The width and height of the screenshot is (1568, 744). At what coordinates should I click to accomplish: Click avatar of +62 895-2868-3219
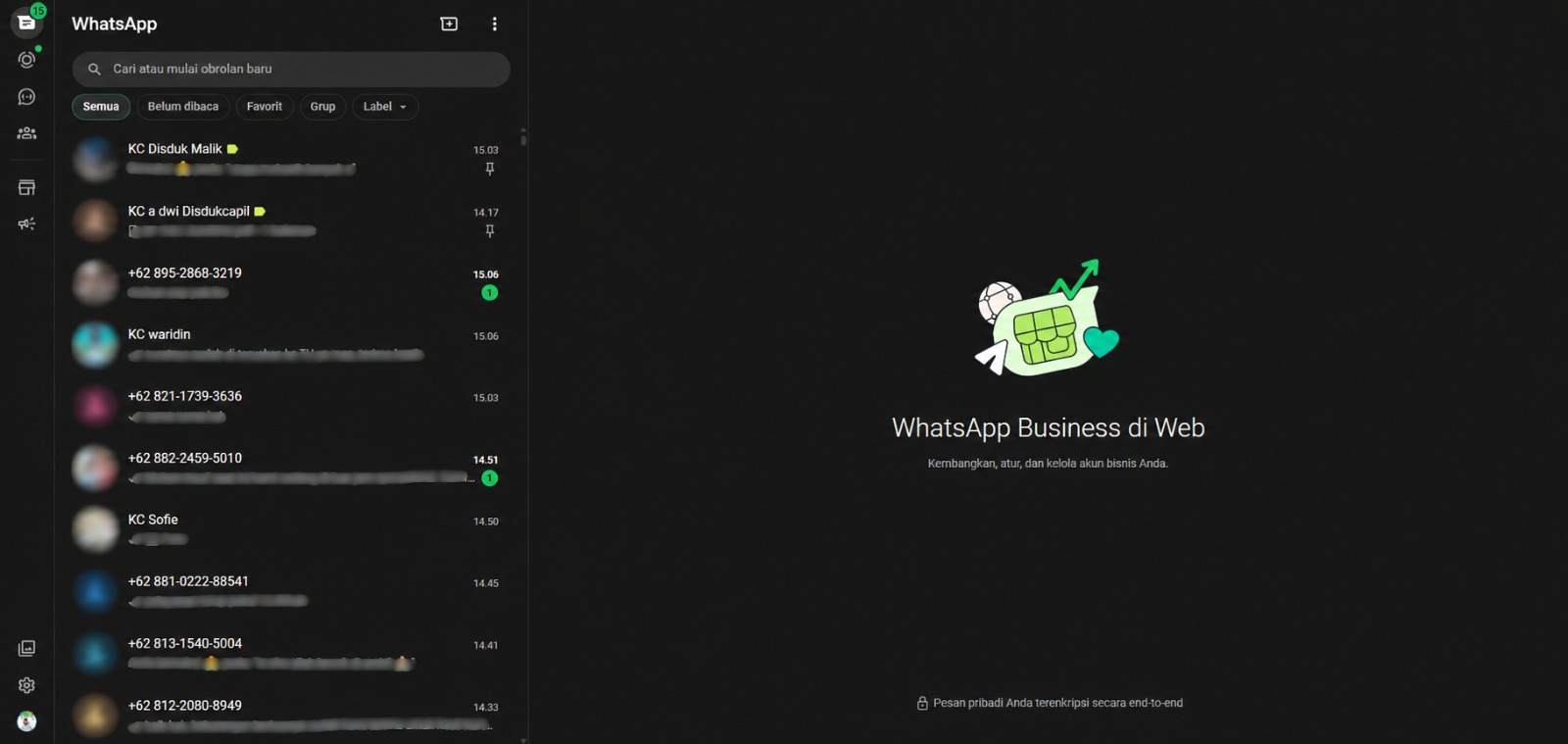coord(95,282)
